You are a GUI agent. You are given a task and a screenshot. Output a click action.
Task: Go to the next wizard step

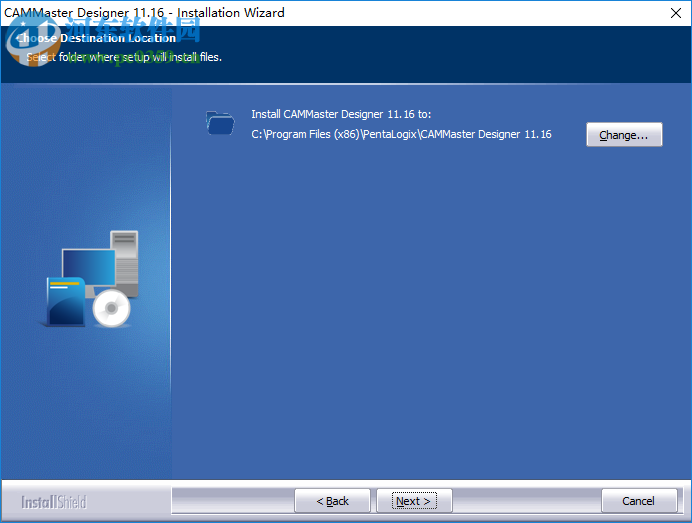(414, 501)
